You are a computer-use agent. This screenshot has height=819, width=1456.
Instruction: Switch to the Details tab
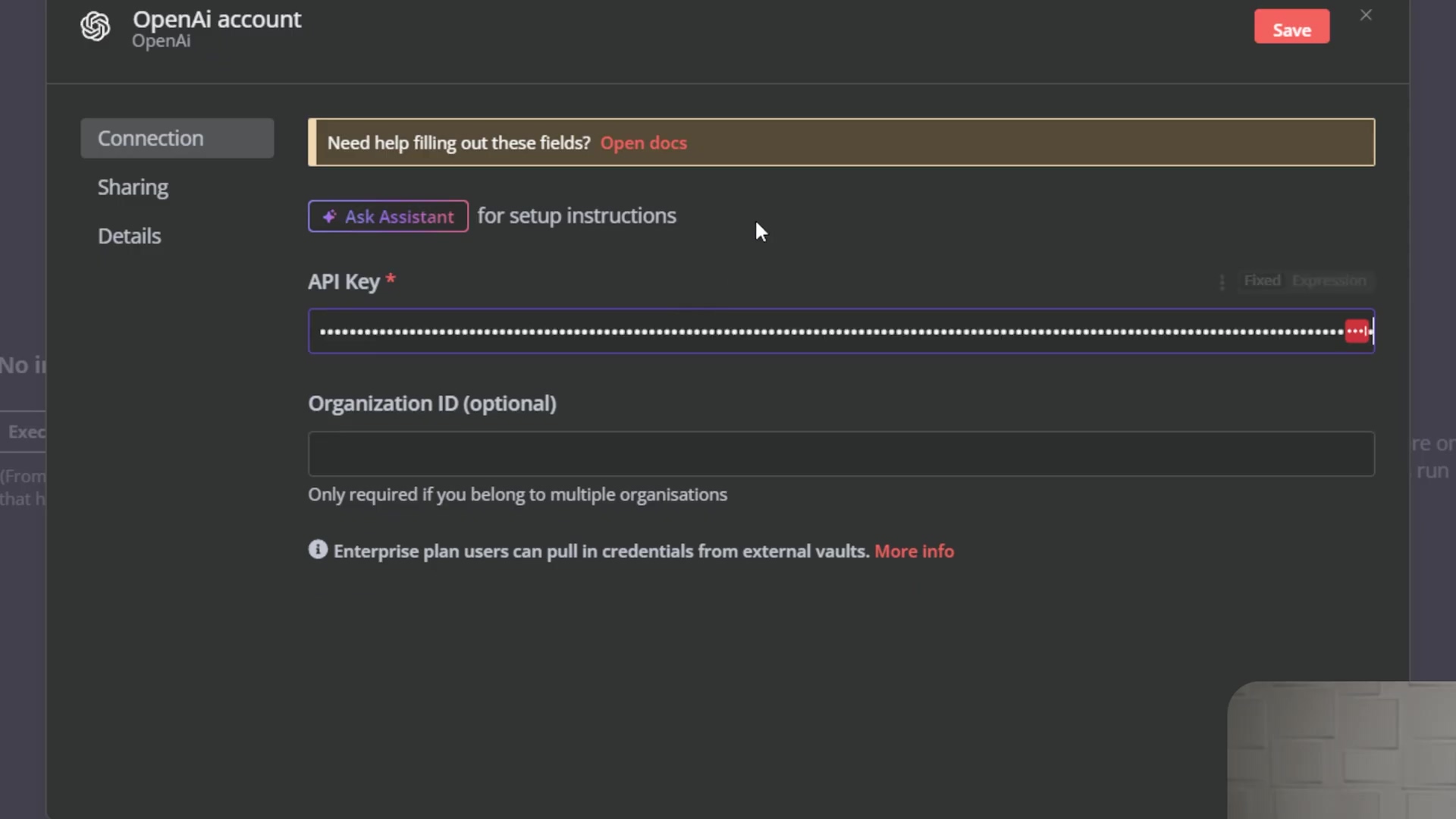[129, 236]
